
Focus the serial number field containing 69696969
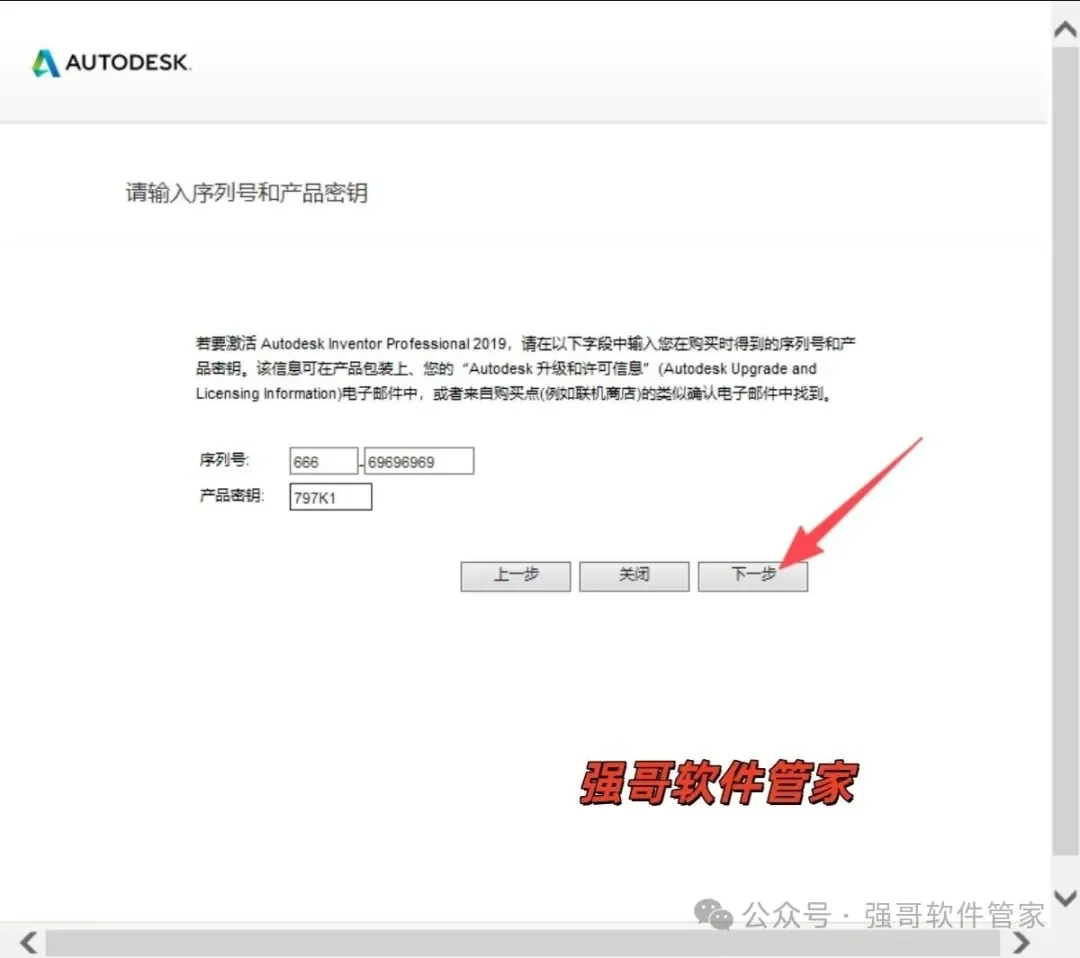(x=419, y=461)
